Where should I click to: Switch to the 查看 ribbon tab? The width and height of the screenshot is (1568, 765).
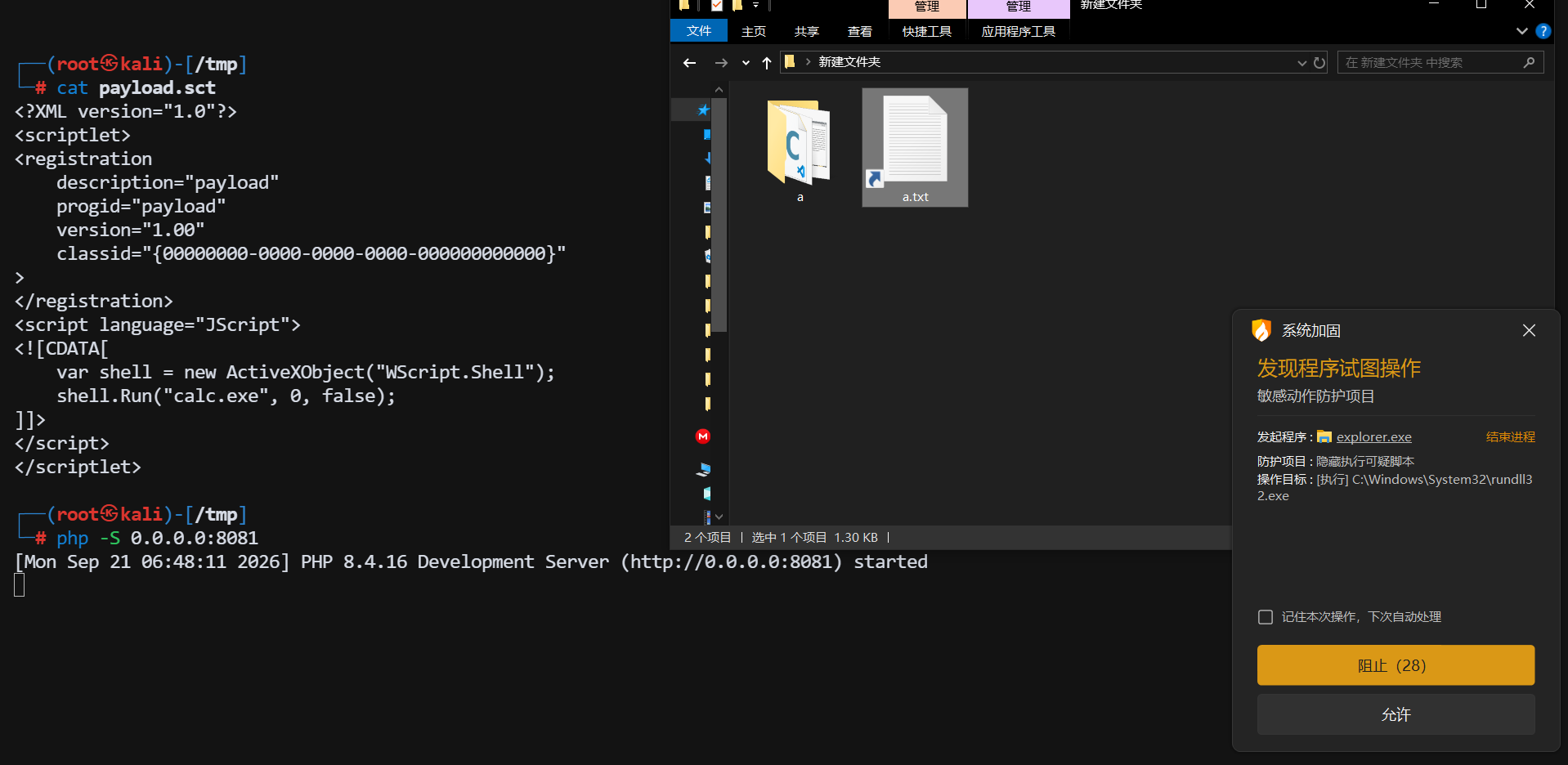(x=860, y=32)
